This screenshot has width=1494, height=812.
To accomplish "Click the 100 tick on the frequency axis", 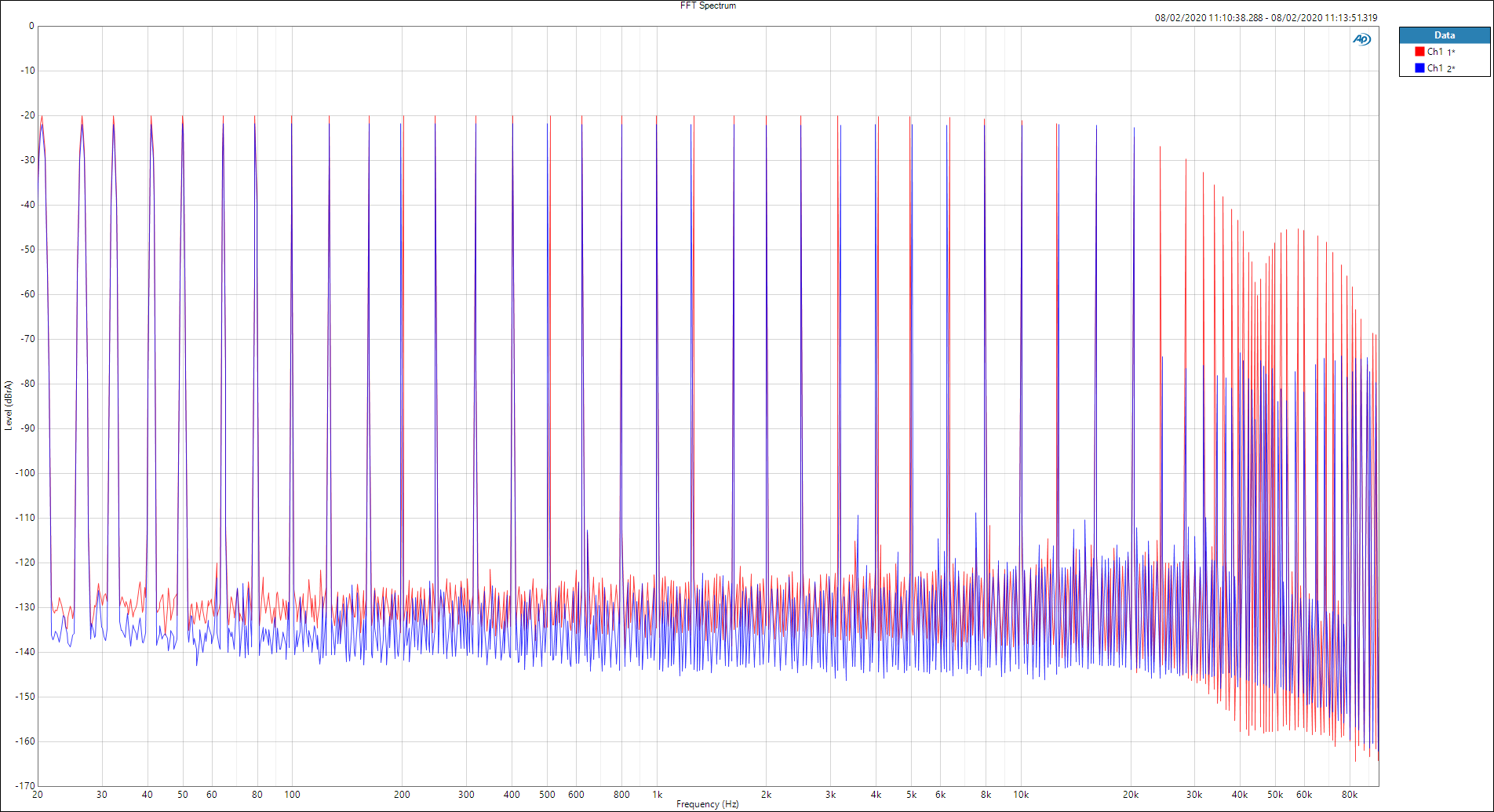I will (292, 795).
